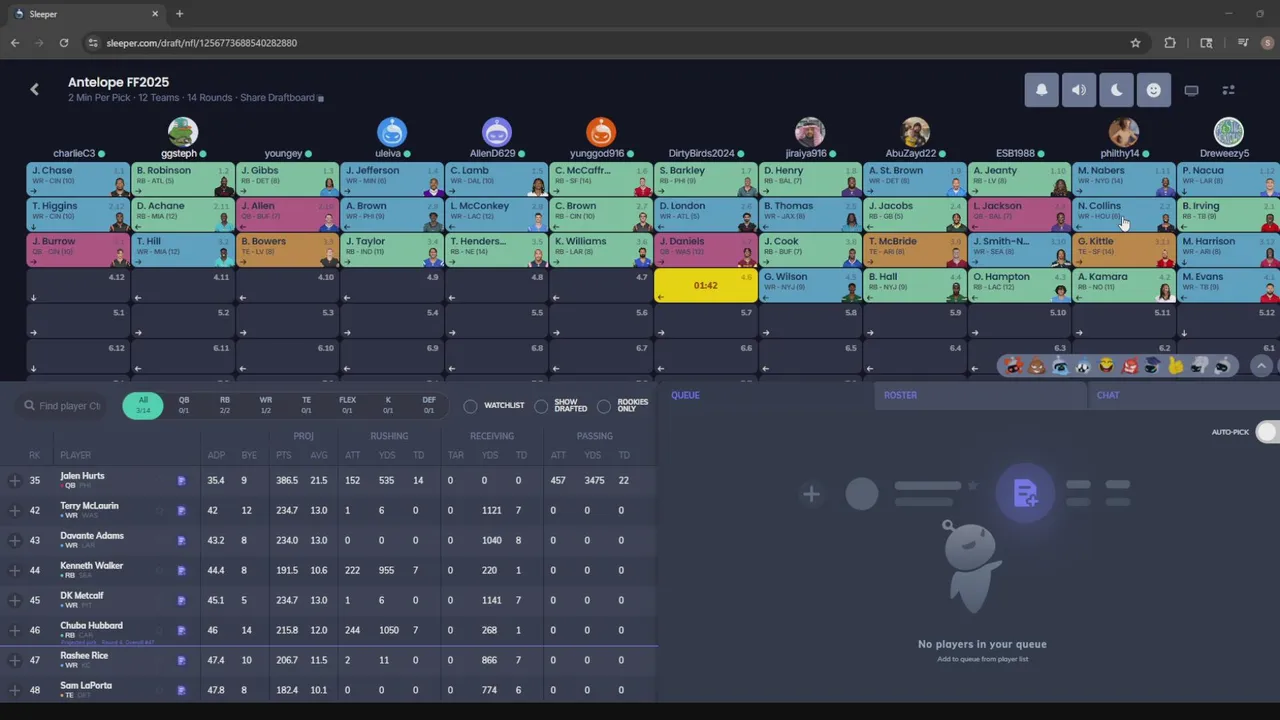Add Chuba Hubbard to queue with plus
This screenshot has width=1280, height=720.
click(15, 631)
